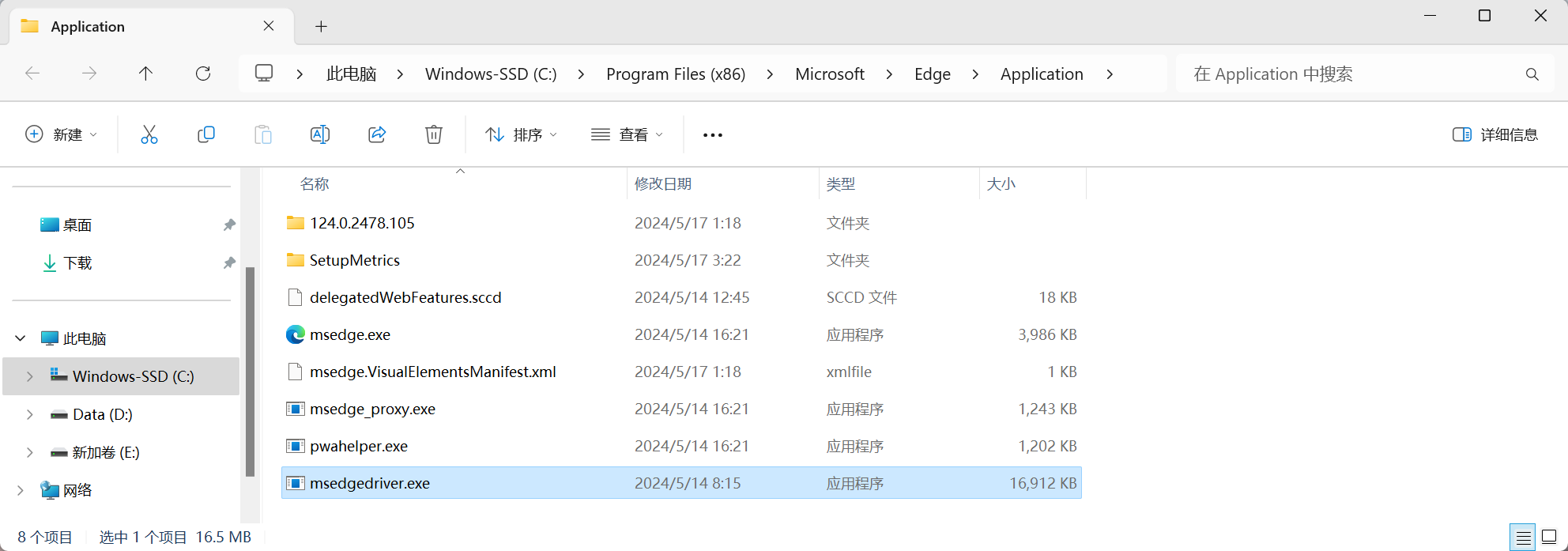Click the Delete trash bin icon
1568x551 pixels.
[434, 134]
